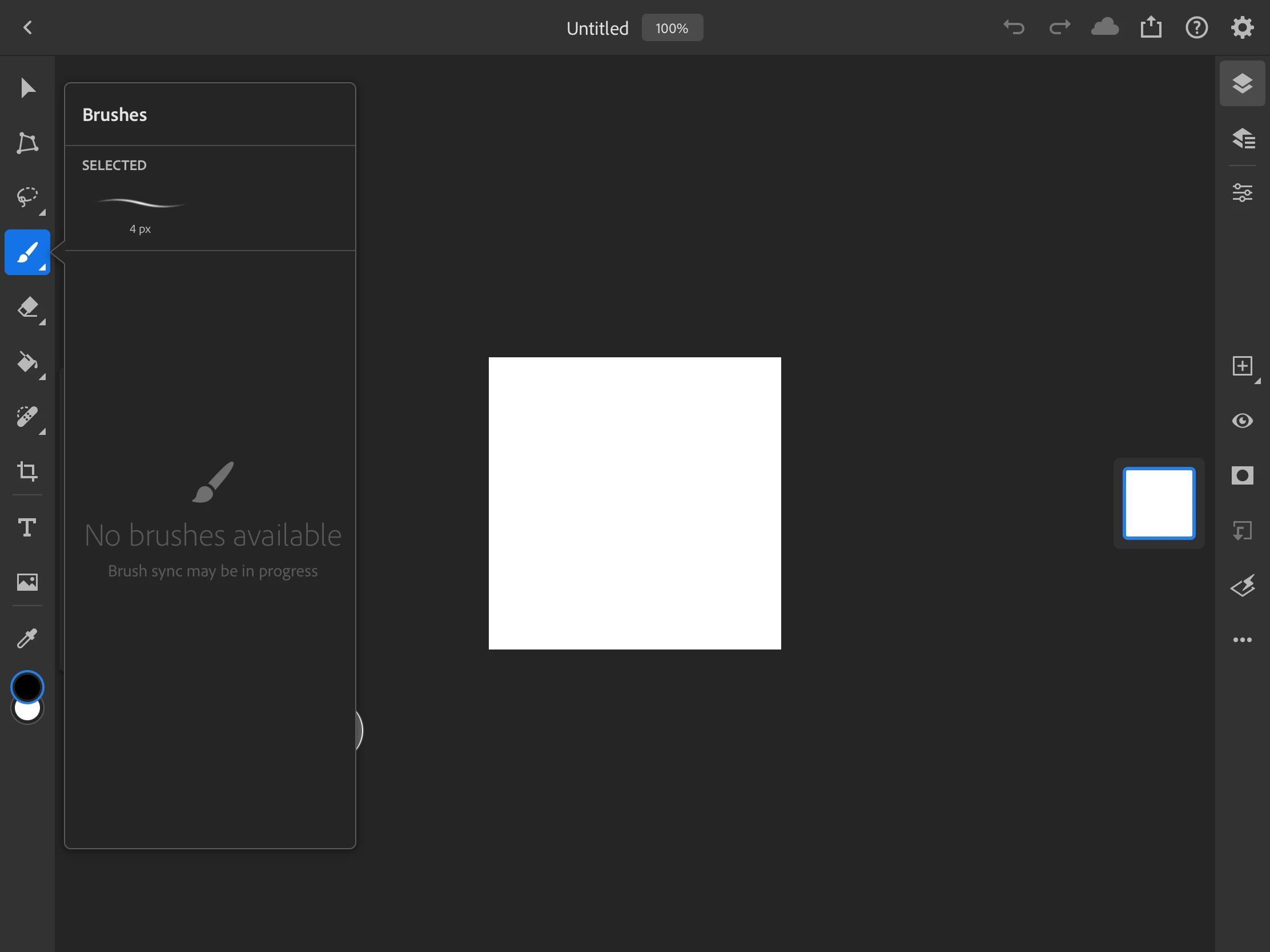Toggle layer visibility eye icon
Screen dimensions: 1270x952
point(1242,421)
